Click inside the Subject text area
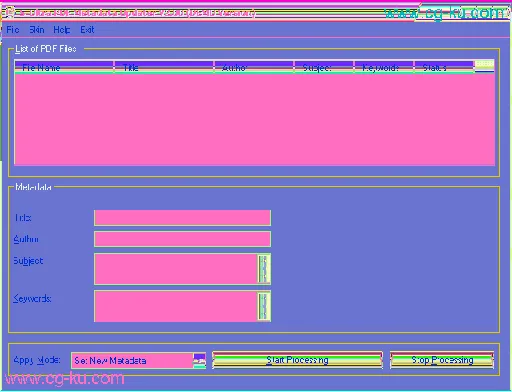 (176, 269)
